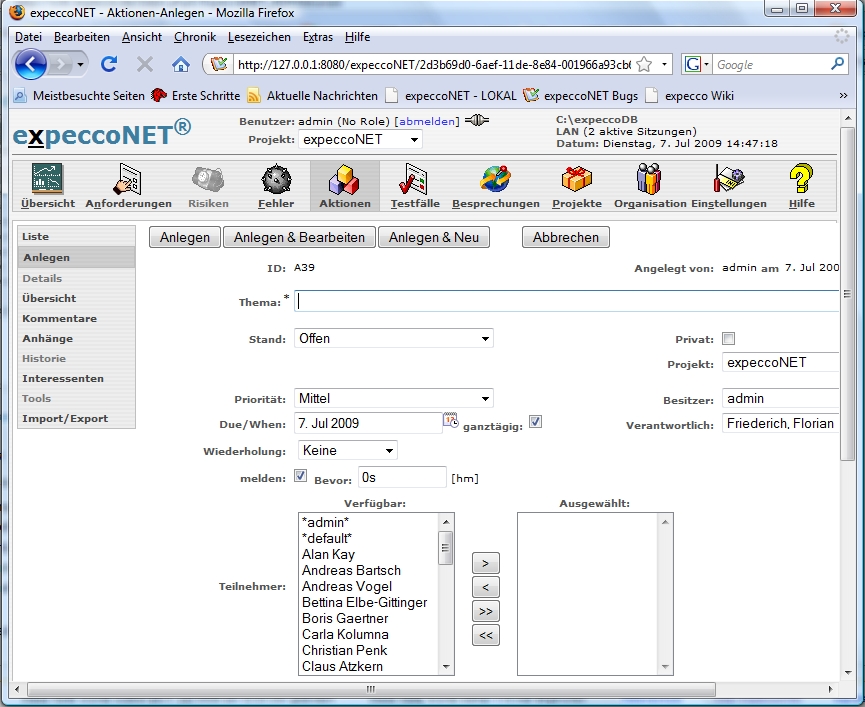
Task: Uncheck the ganztägig checkbox
Action: point(536,422)
